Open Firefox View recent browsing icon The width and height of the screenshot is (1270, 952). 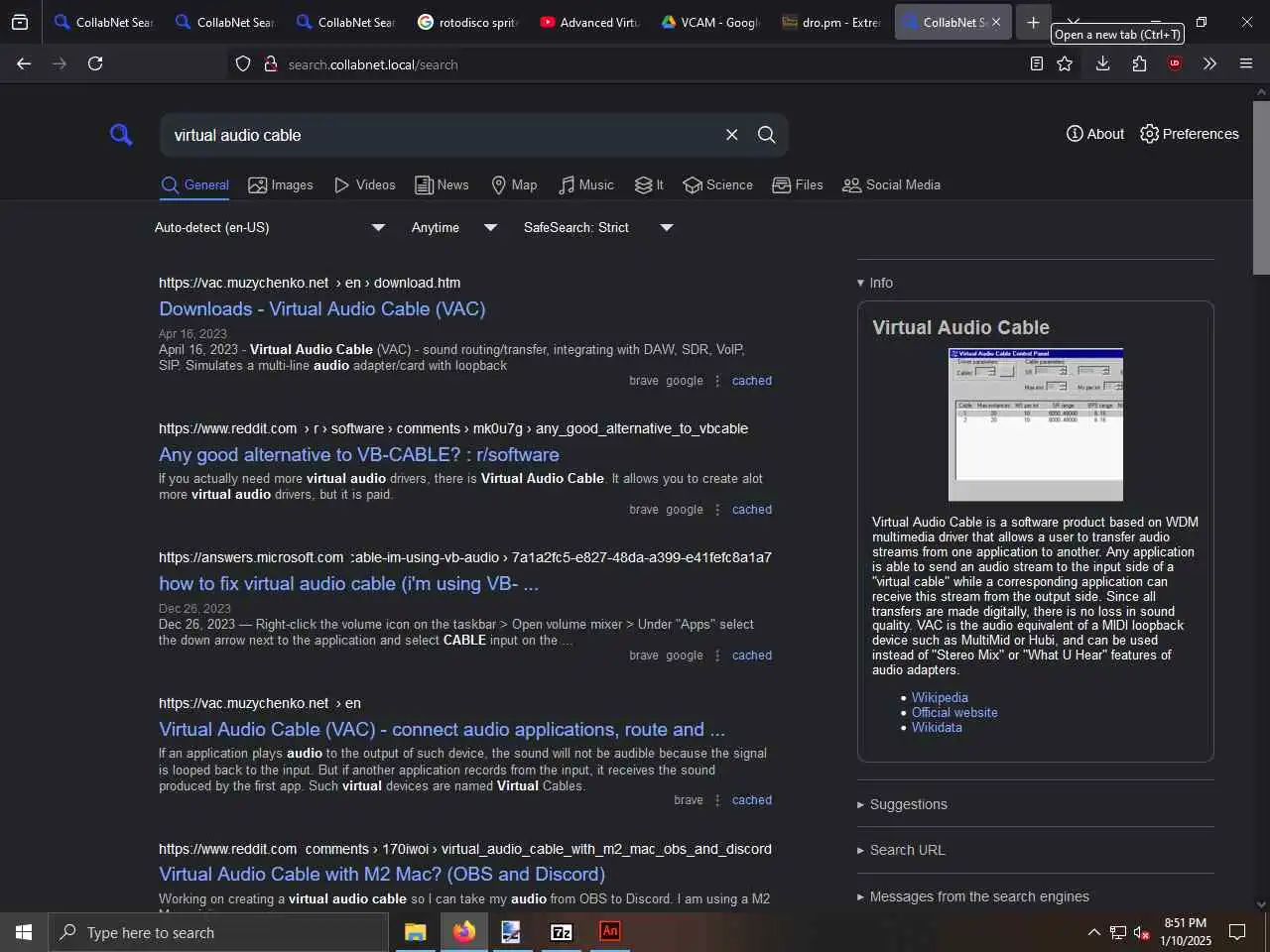(20, 22)
